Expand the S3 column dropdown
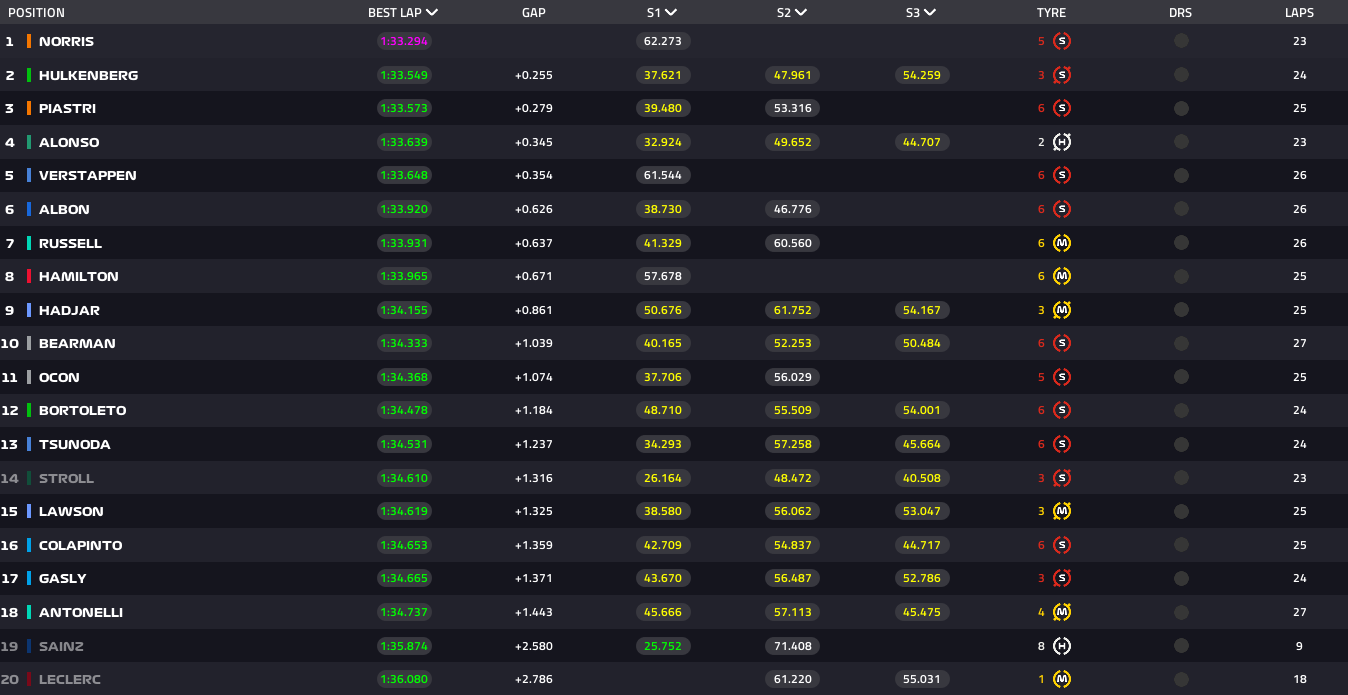Screen dimensions: 1348x695 click(930, 13)
